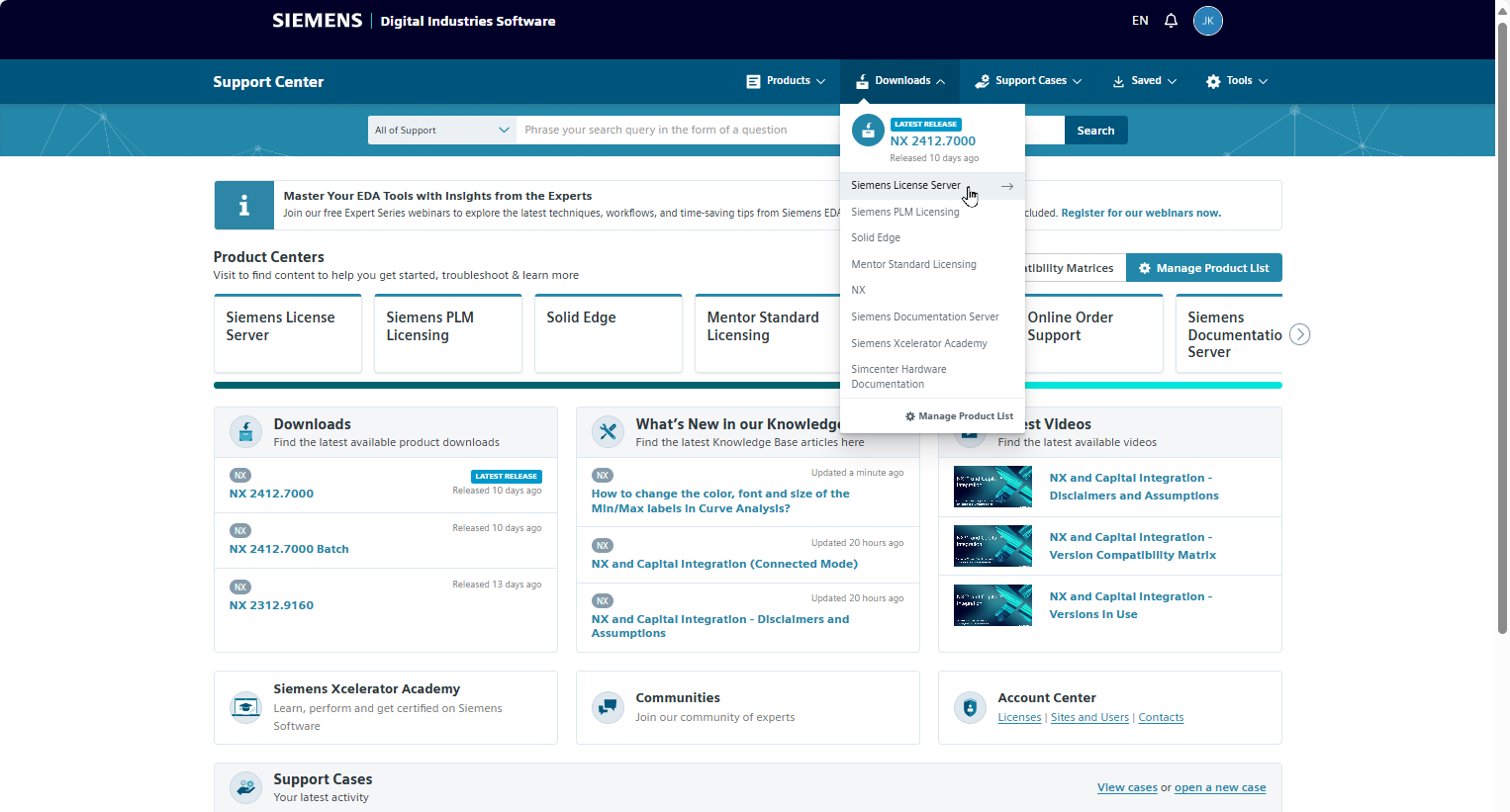Expand the Saved menu

click(x=1145, y=81)
